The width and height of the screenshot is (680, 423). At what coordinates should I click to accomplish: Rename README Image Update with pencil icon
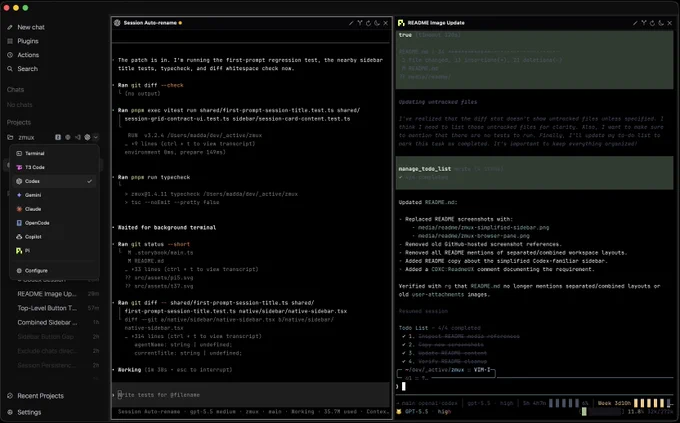tap(635, 23)
